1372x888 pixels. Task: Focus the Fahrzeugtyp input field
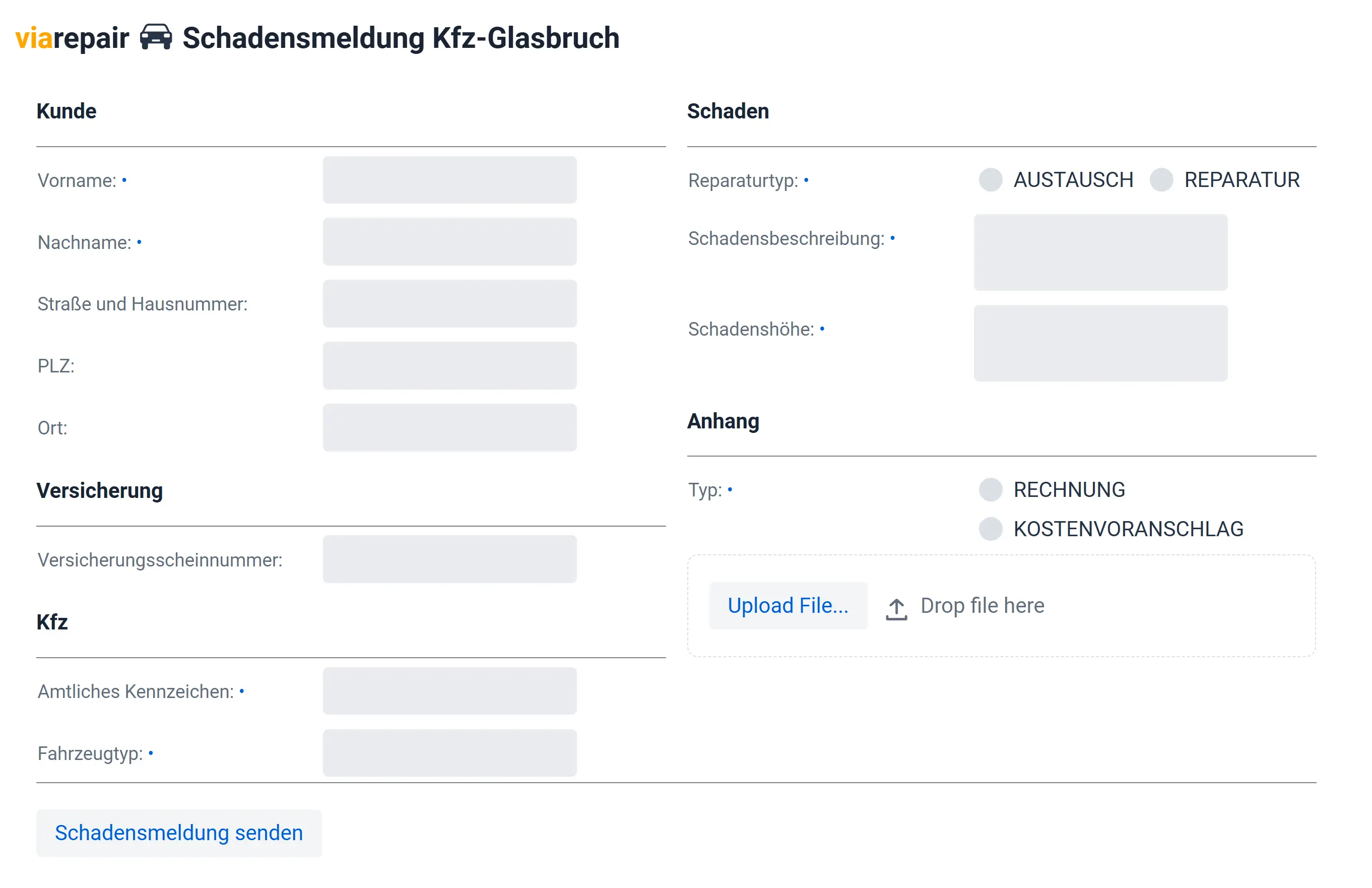click(x=449, y=753)
